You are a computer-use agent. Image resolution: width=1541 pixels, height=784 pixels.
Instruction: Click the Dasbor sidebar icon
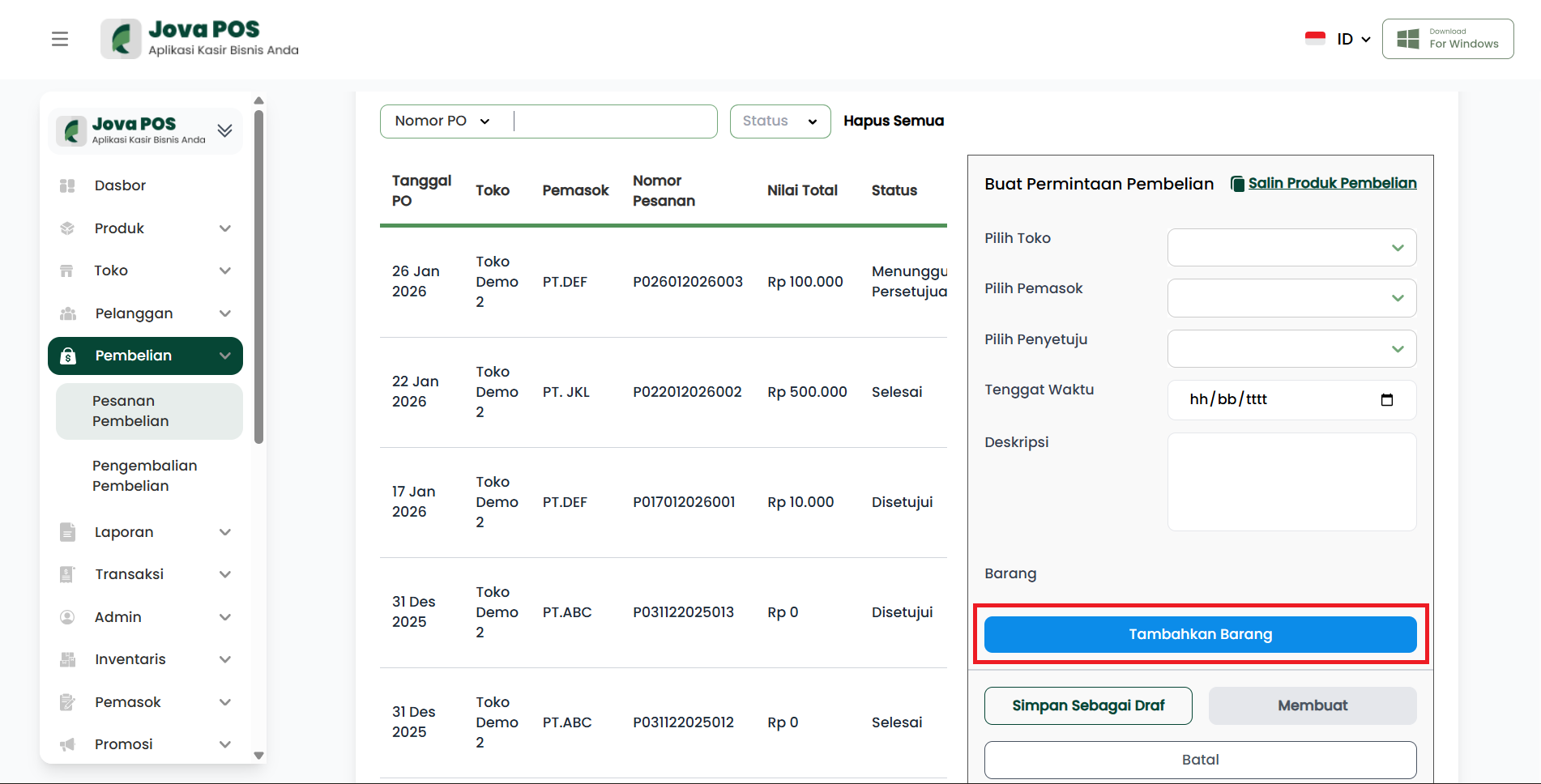coord(67,185)
